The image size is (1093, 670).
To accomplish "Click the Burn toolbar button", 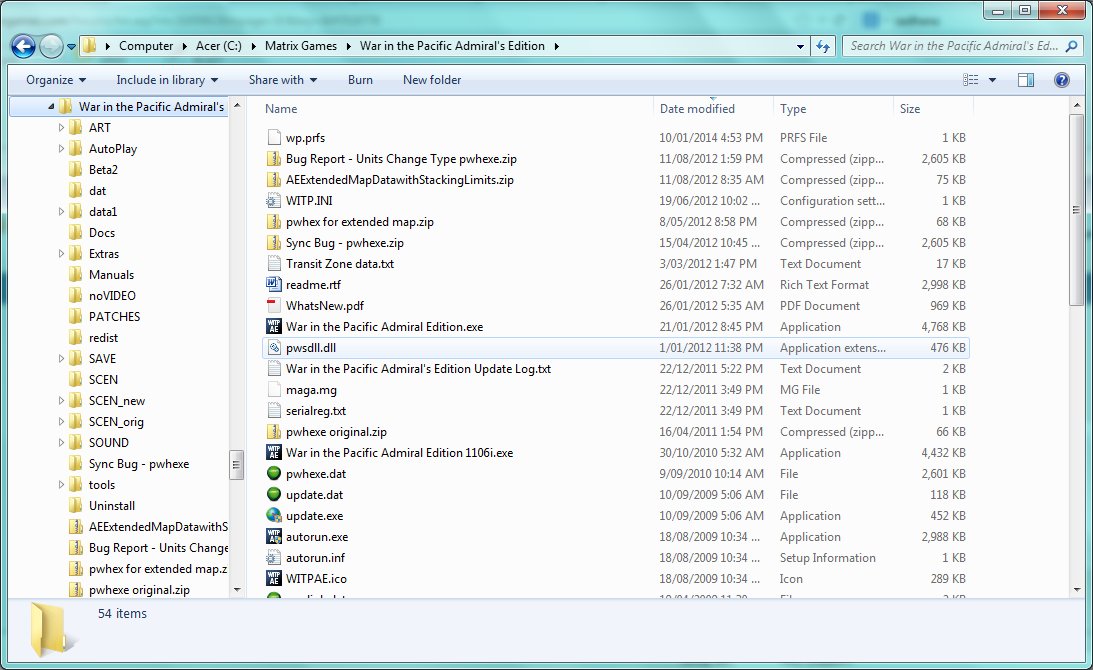I will [x=360, y=80].
